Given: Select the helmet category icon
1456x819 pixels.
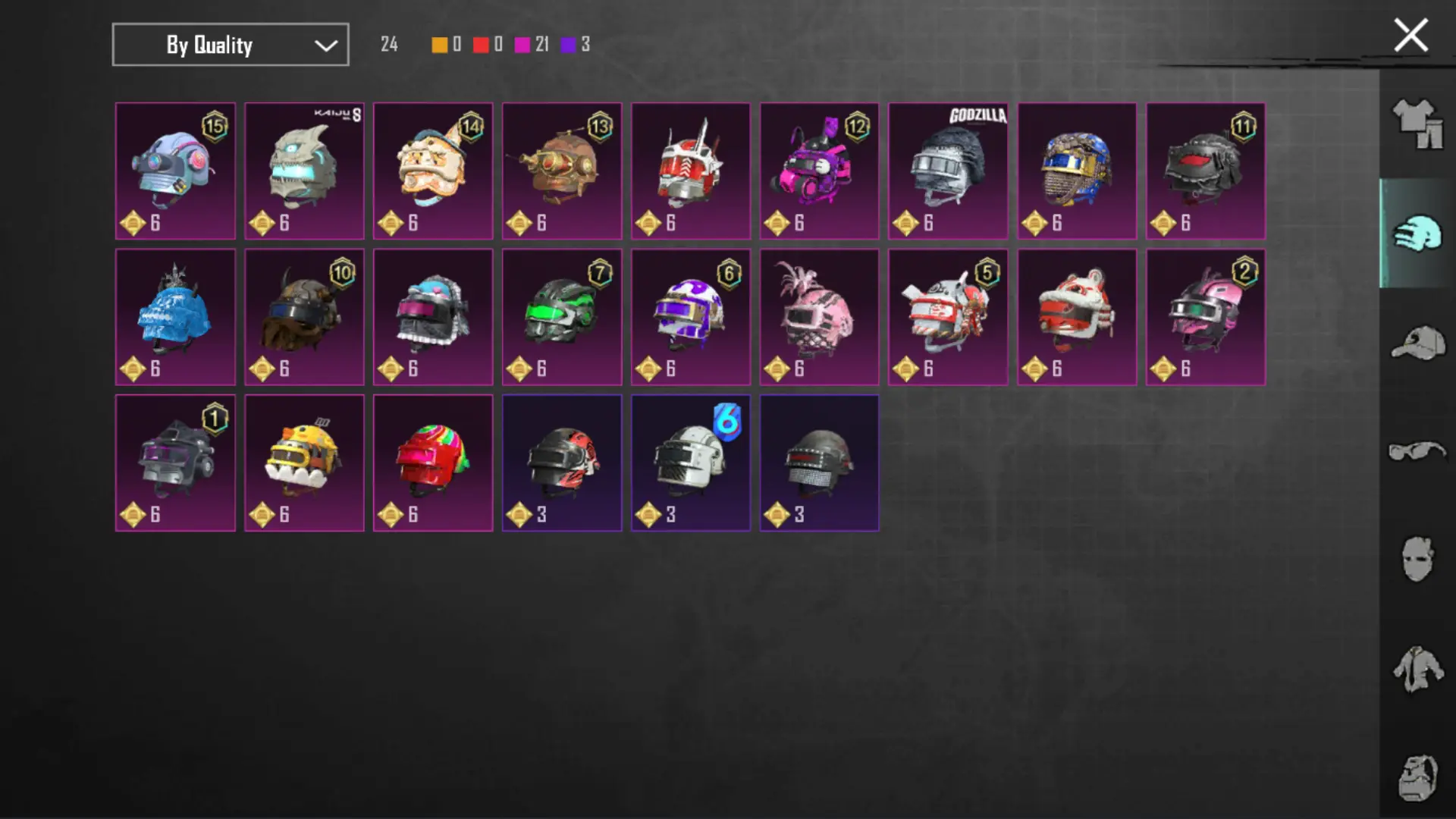Looking at the screenshot, I should pos(1417,233).
